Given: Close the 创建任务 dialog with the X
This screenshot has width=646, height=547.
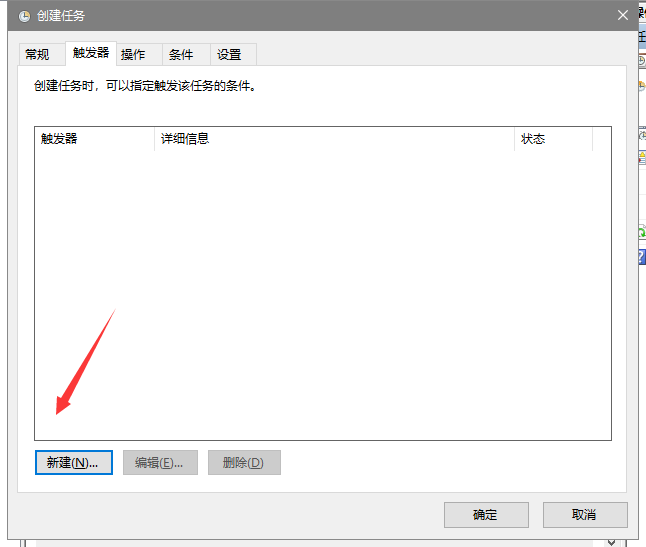Looking at the screenshot, I should tap(622, 15).
